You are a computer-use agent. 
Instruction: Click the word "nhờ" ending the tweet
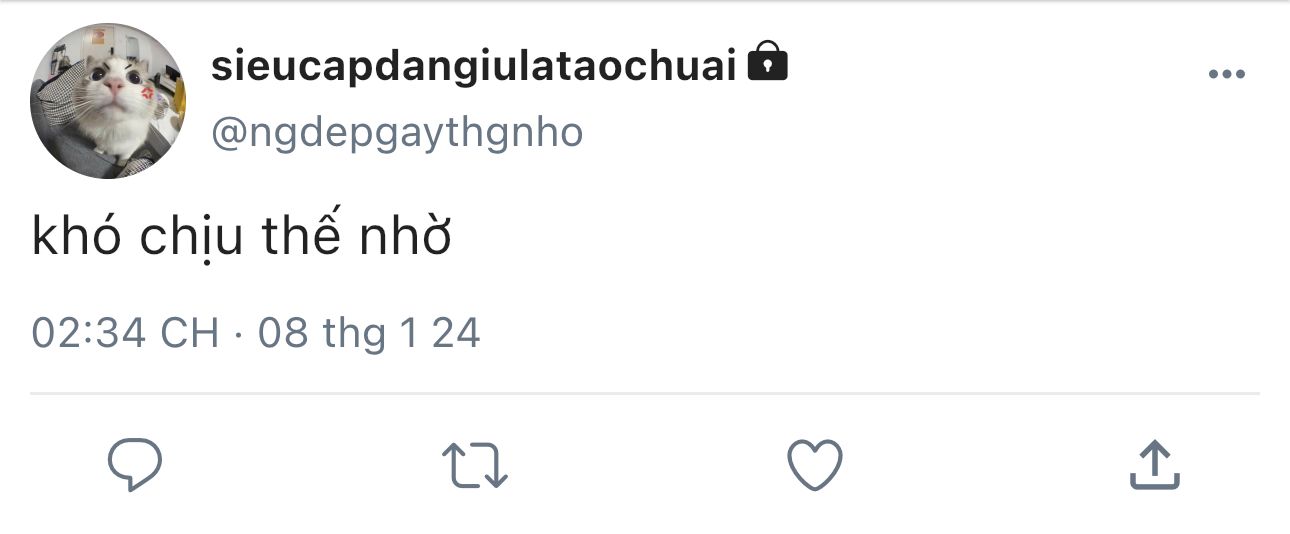coord(405,238)
